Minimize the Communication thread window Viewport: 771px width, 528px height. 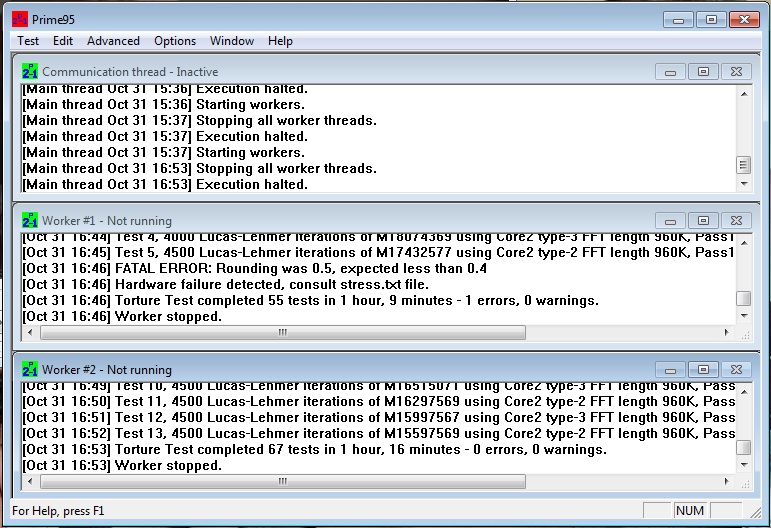click(670, 72)
